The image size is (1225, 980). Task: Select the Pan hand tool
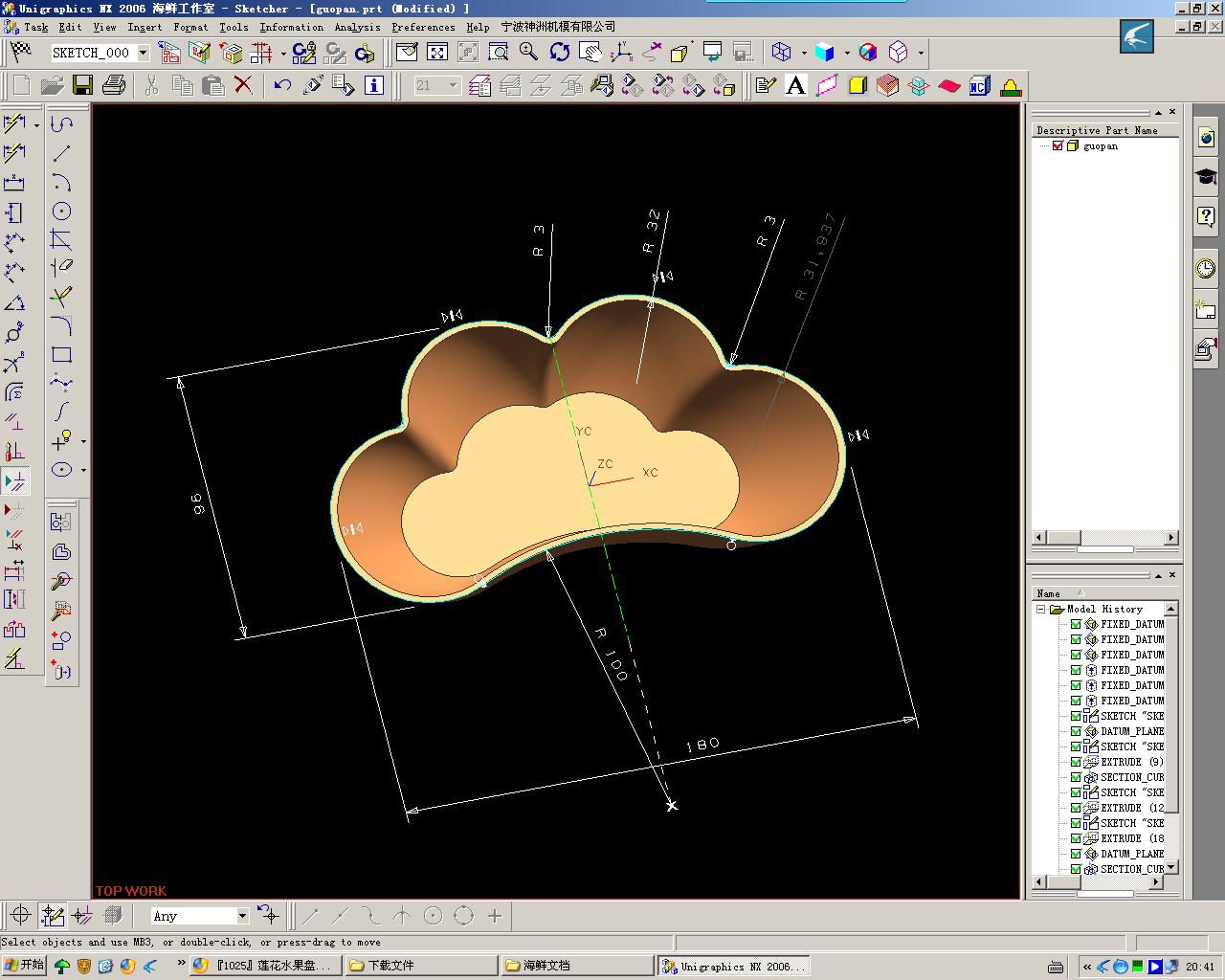pyautogui.click(x=590, y=52)
